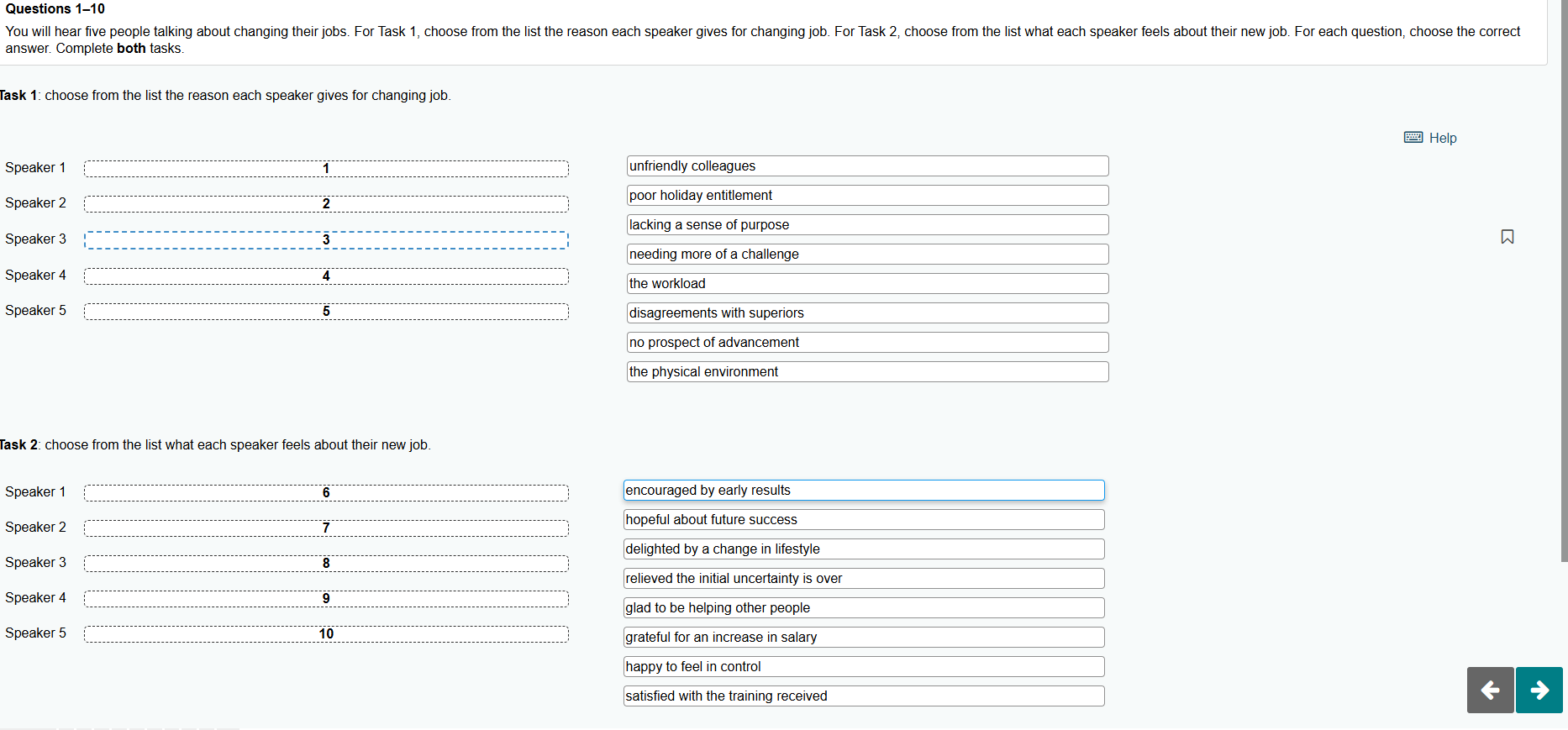Click Speaker 3 answer slot numbered 3
The height and width of the screenshot is (730, 1568).
(326, 240)
